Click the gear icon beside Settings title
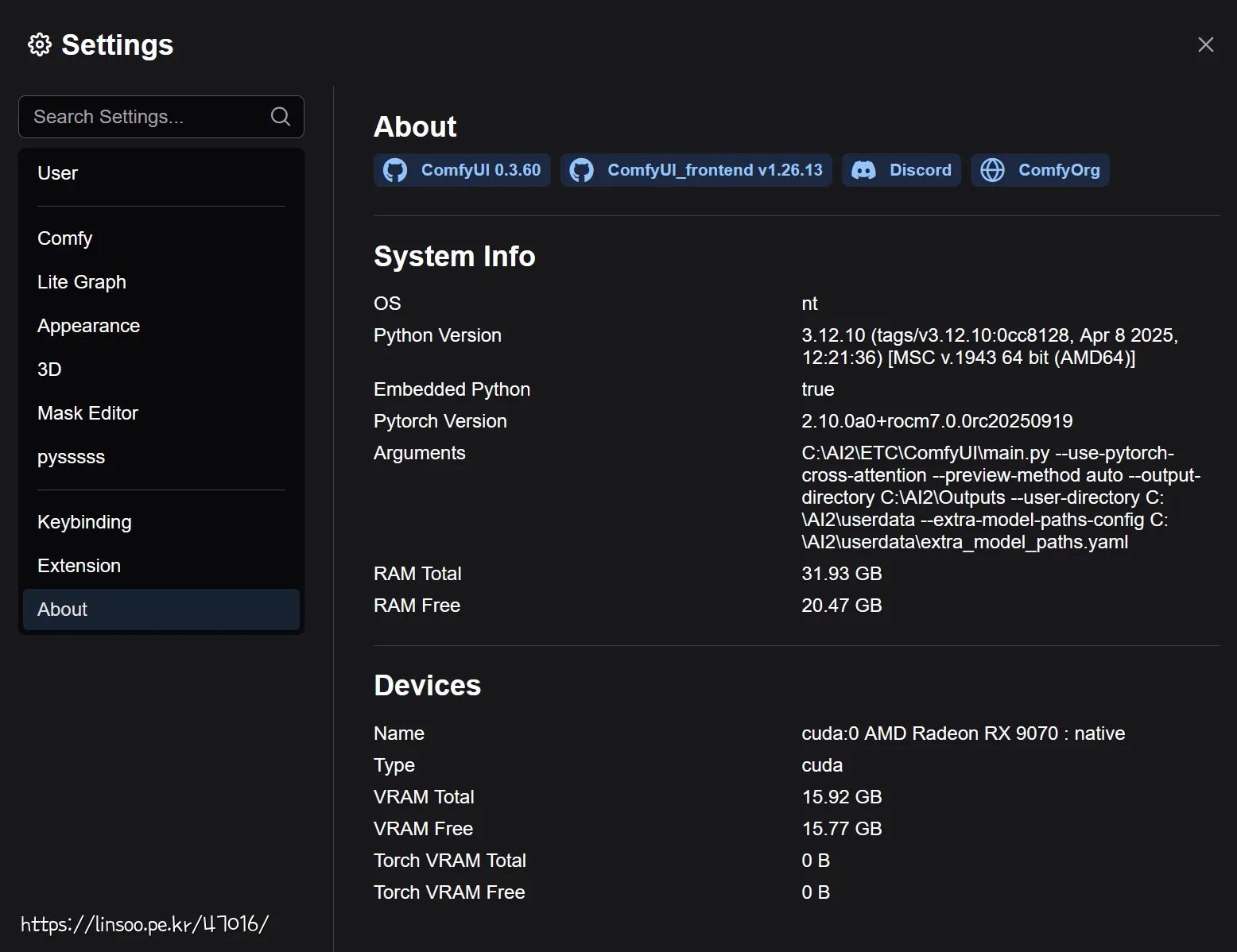 tap(40, 45)
